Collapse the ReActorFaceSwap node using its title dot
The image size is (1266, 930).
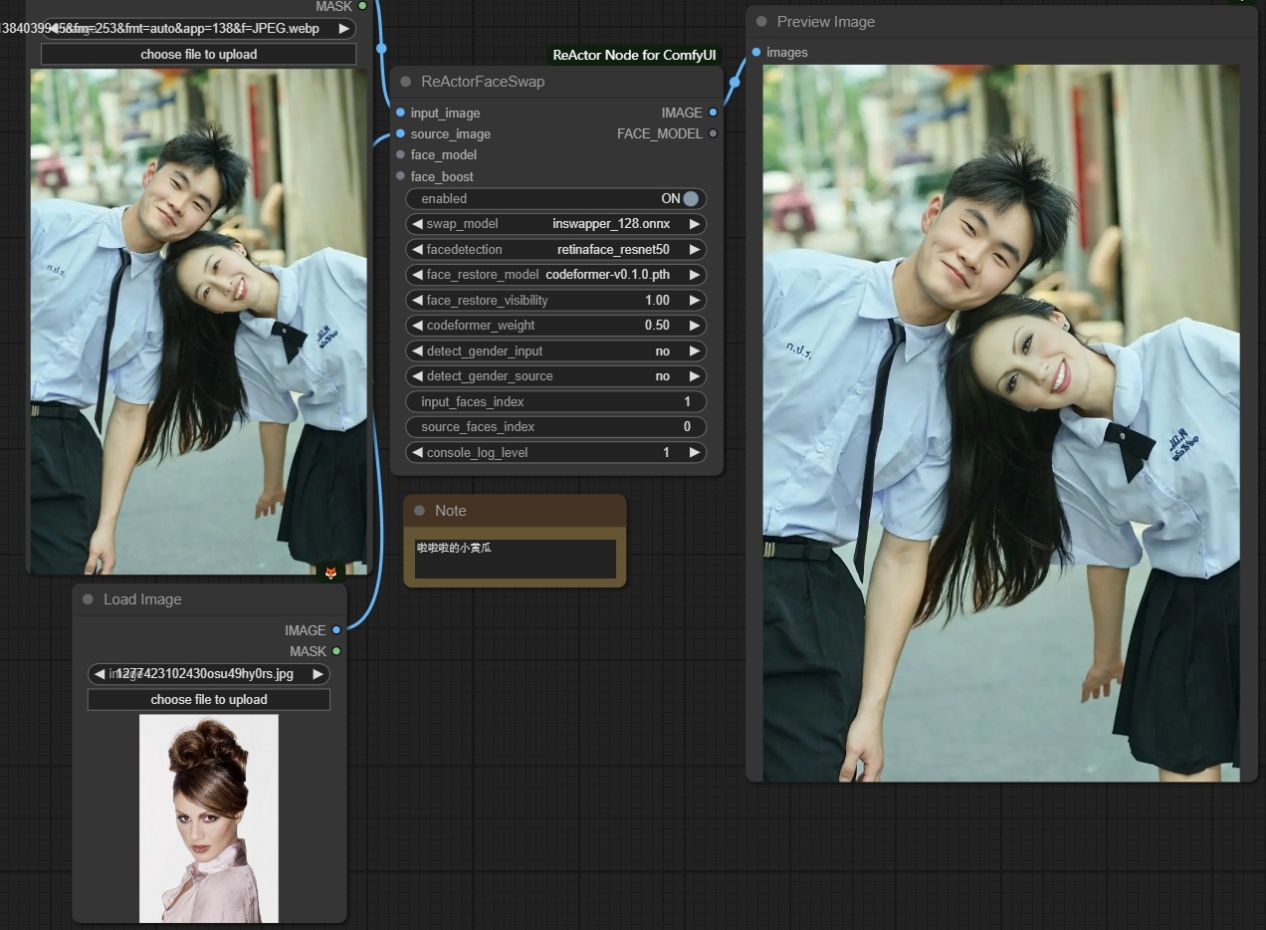tap(406, 82)
